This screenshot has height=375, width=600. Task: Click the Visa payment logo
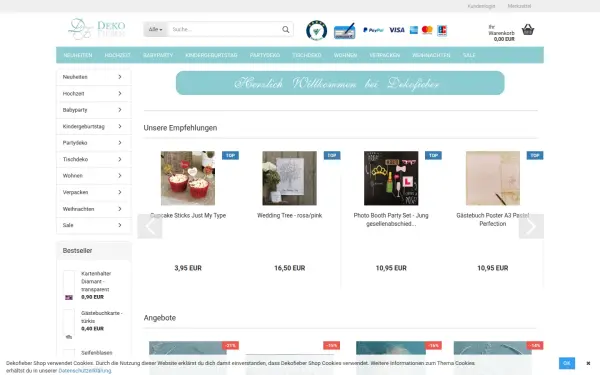point(397,30)
